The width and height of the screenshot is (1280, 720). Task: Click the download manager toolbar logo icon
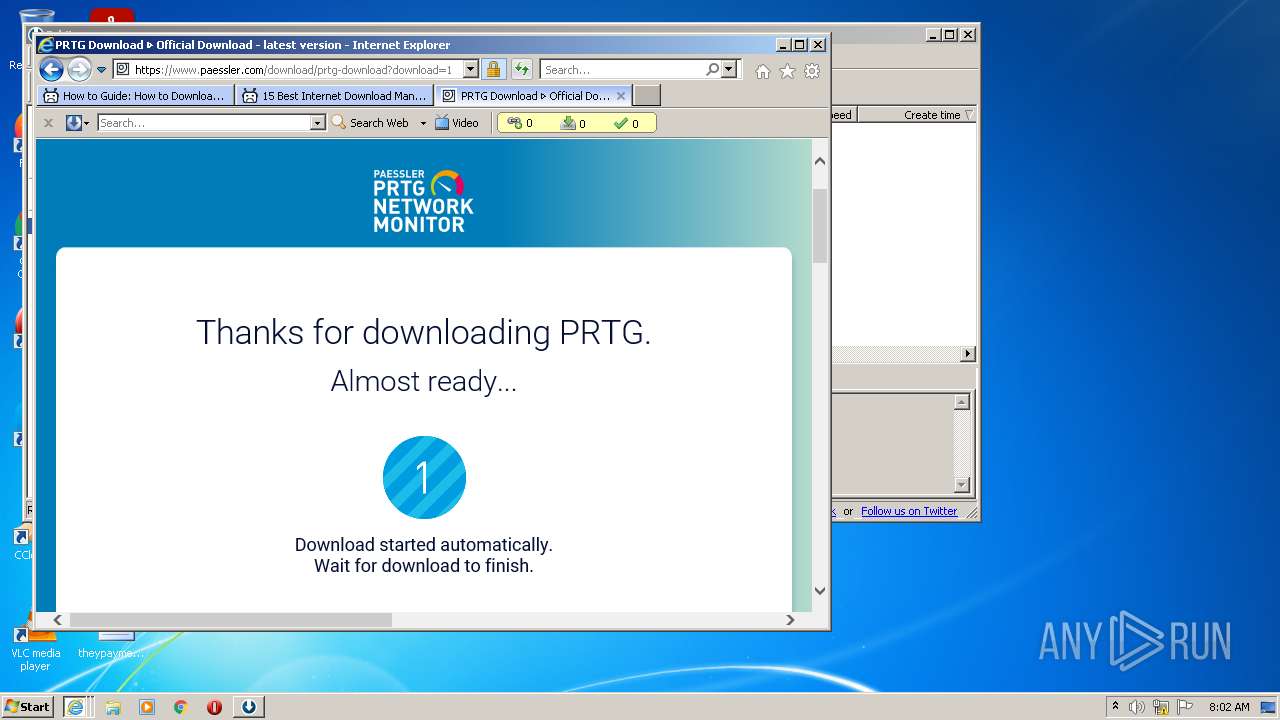coord(74,123)
